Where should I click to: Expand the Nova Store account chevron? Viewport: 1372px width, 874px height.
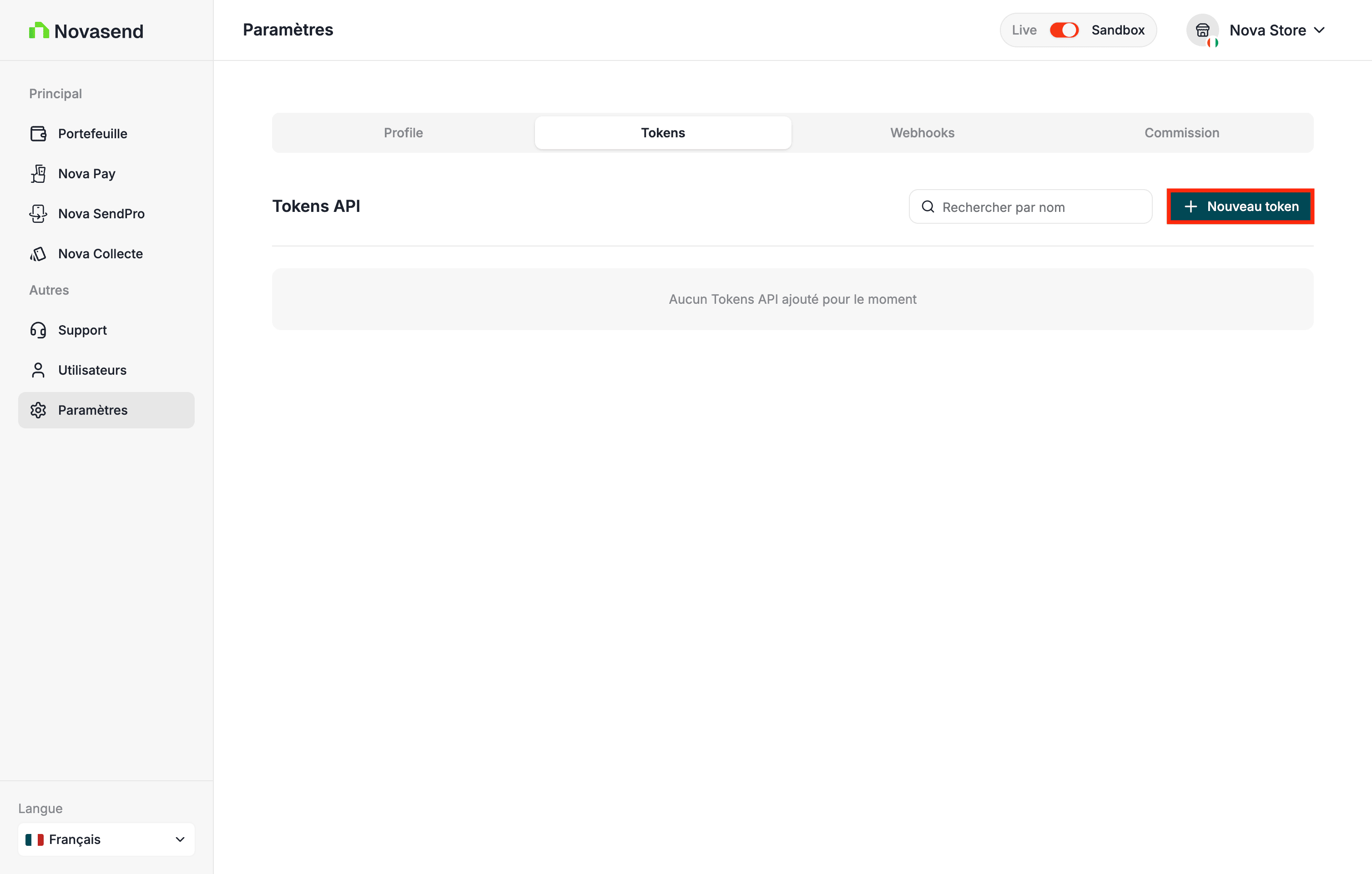point(1320,30)
